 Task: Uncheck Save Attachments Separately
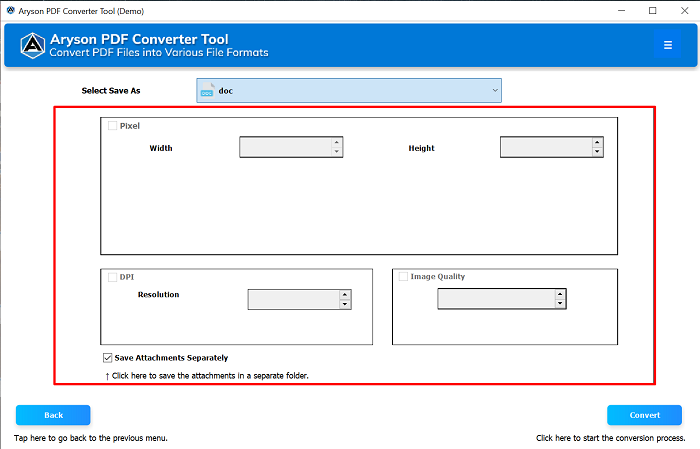pyautogui.click(x=108, y=358)
